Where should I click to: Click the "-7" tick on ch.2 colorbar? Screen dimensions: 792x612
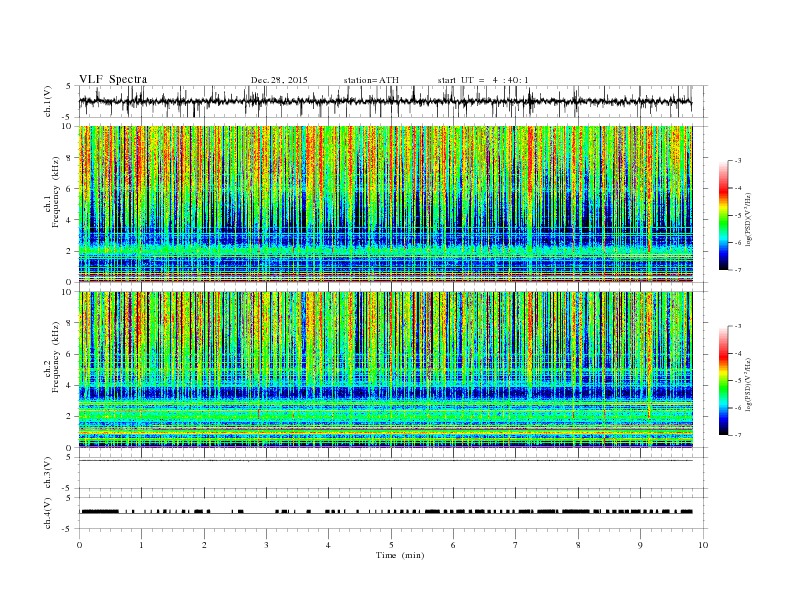coord(737,435)
